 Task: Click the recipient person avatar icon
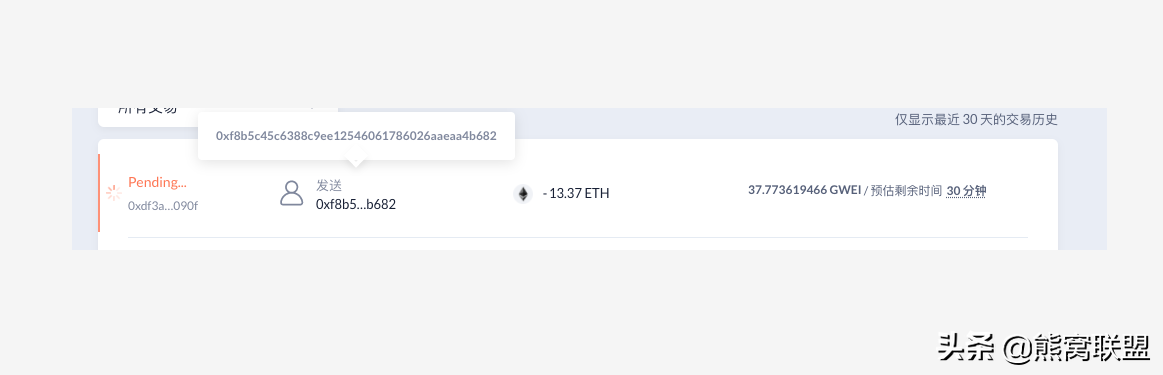click(291, 193)
